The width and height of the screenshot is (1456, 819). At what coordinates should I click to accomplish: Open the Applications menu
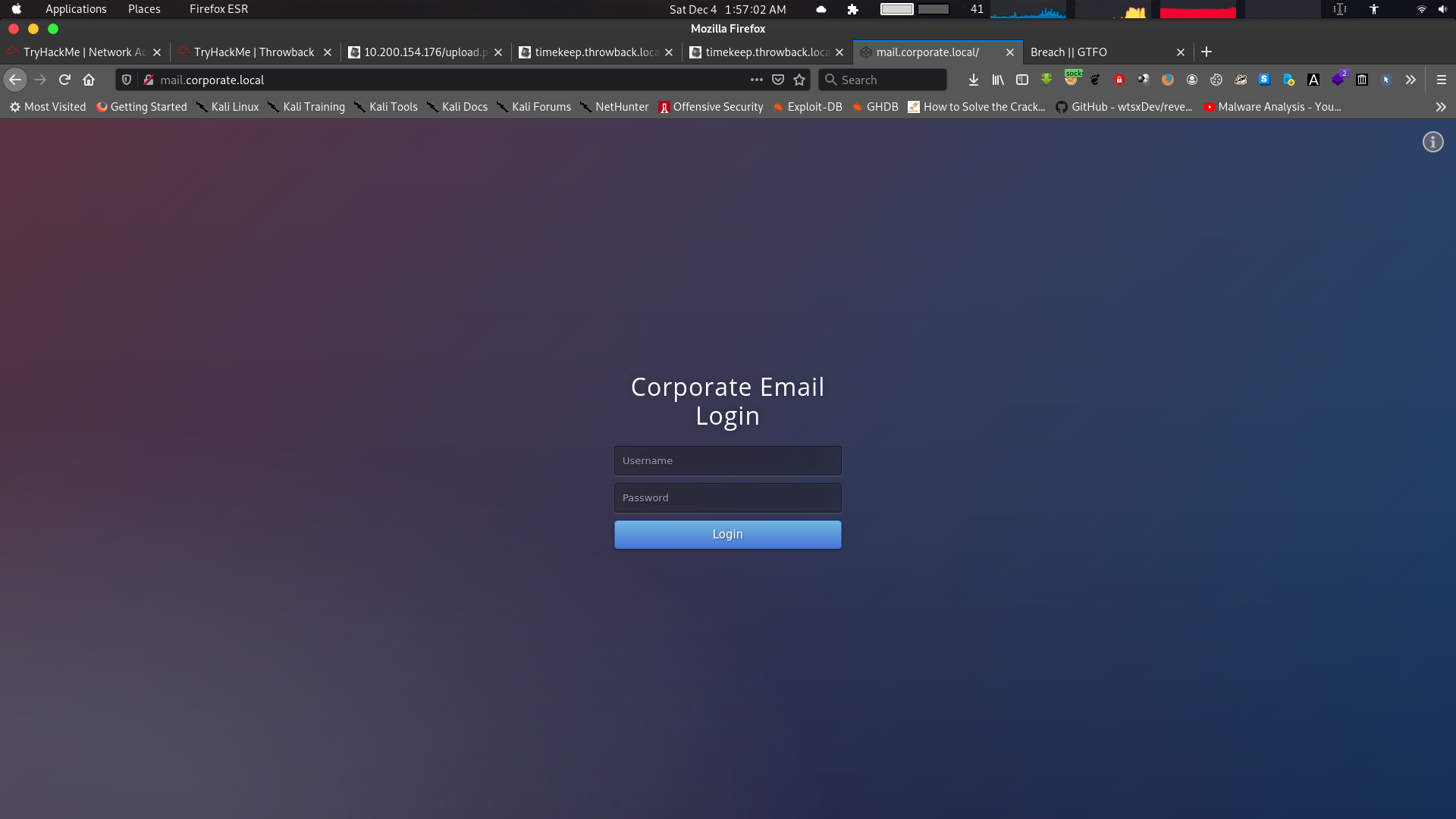[x=76, y=9]
